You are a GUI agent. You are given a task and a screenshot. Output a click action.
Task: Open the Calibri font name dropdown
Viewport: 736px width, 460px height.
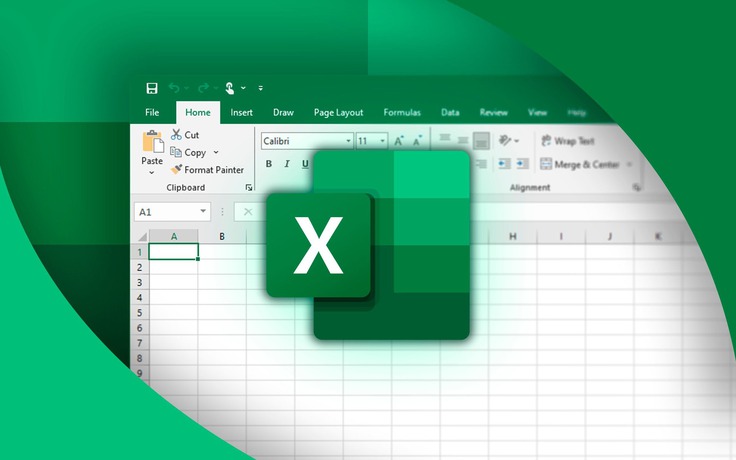pos(349,141)
